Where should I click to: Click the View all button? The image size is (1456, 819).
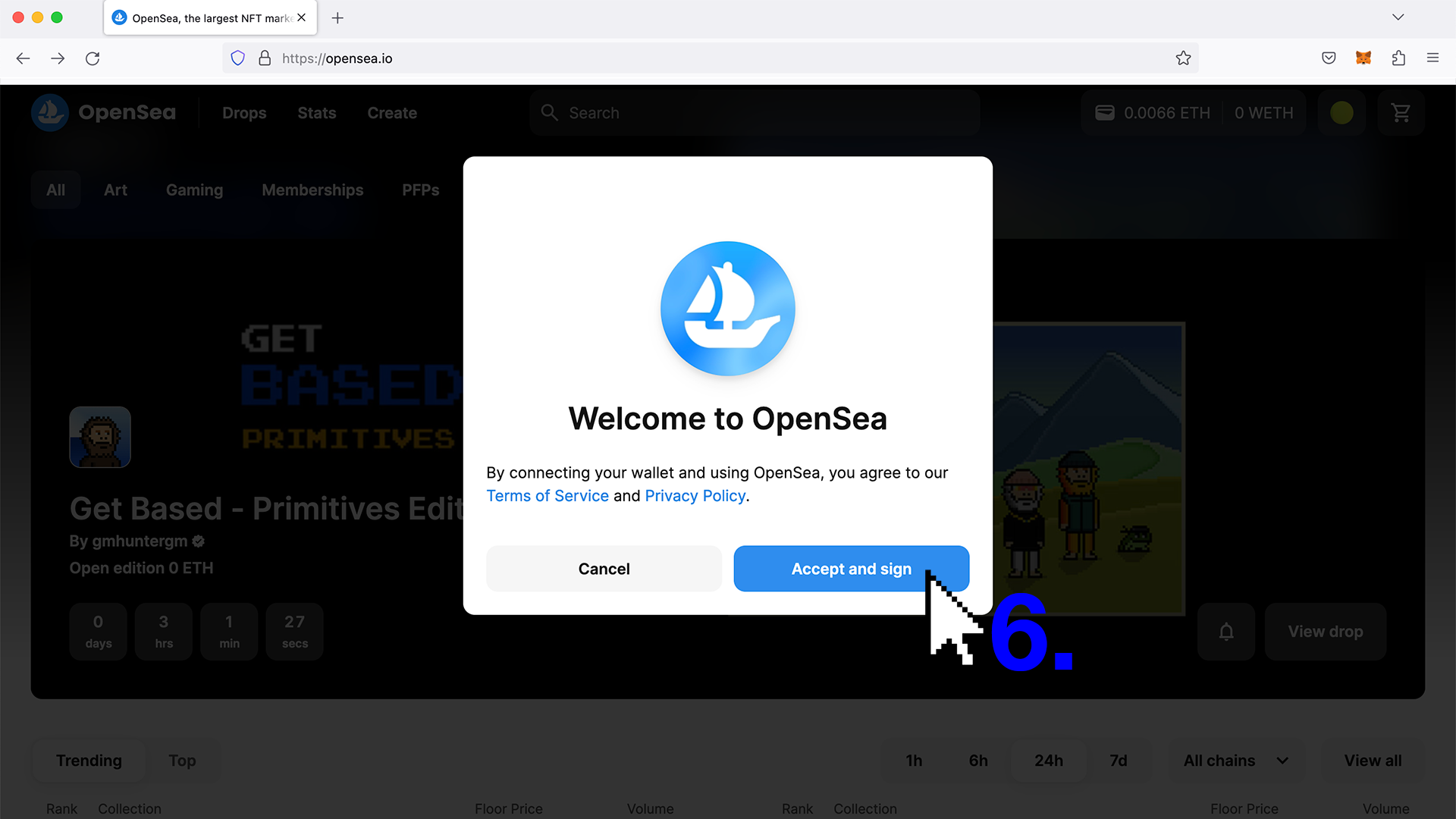coord(1373,761)
